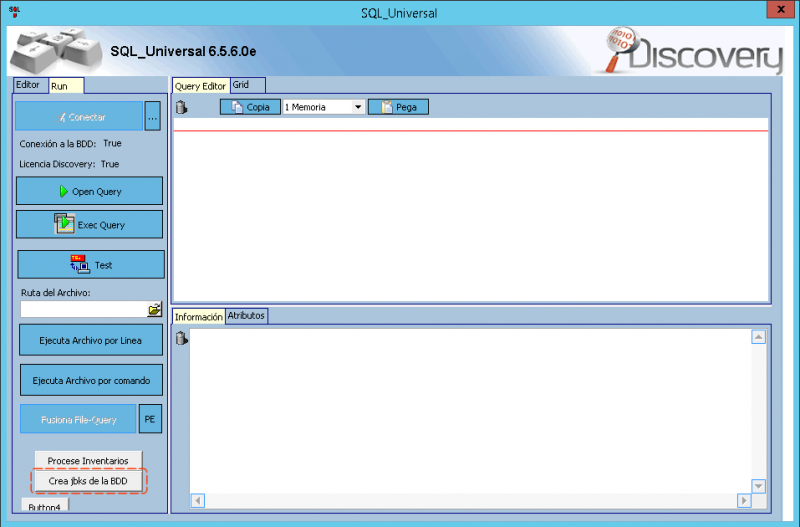Click the SQL_Universal 6.5.6.0e heading
800x527 pixels.
183,52
